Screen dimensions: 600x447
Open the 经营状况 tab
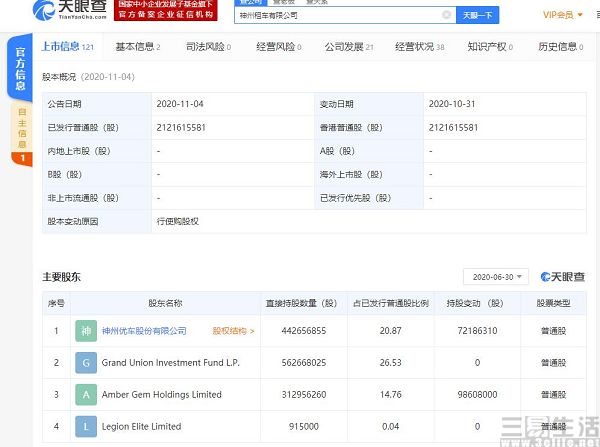click(418, 47)
